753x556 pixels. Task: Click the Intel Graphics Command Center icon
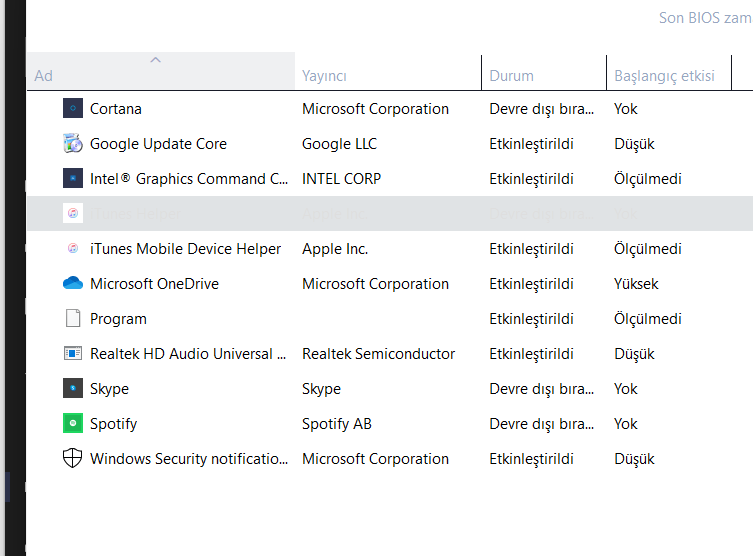[x=73, y=179]
